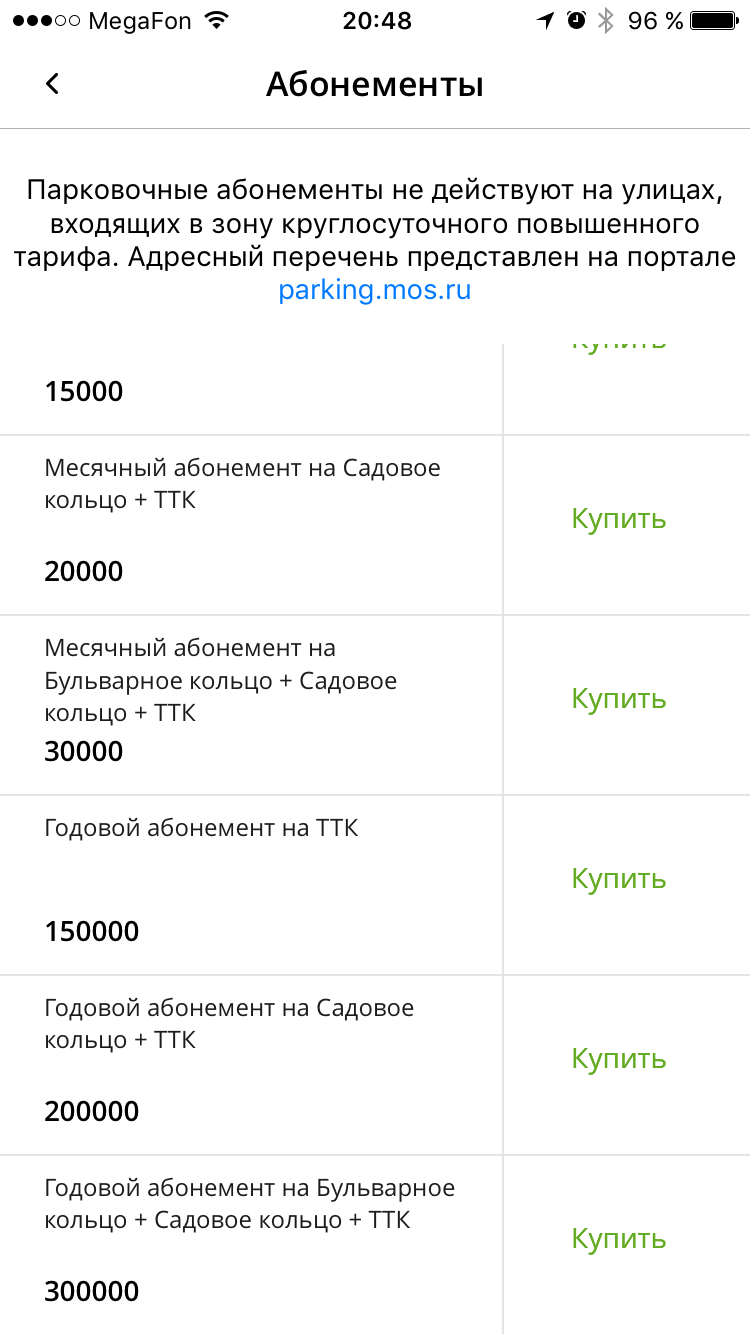Open the parking.mos.ru link
This screenshot has height=1334, width=750.
[x=375, y=291]
